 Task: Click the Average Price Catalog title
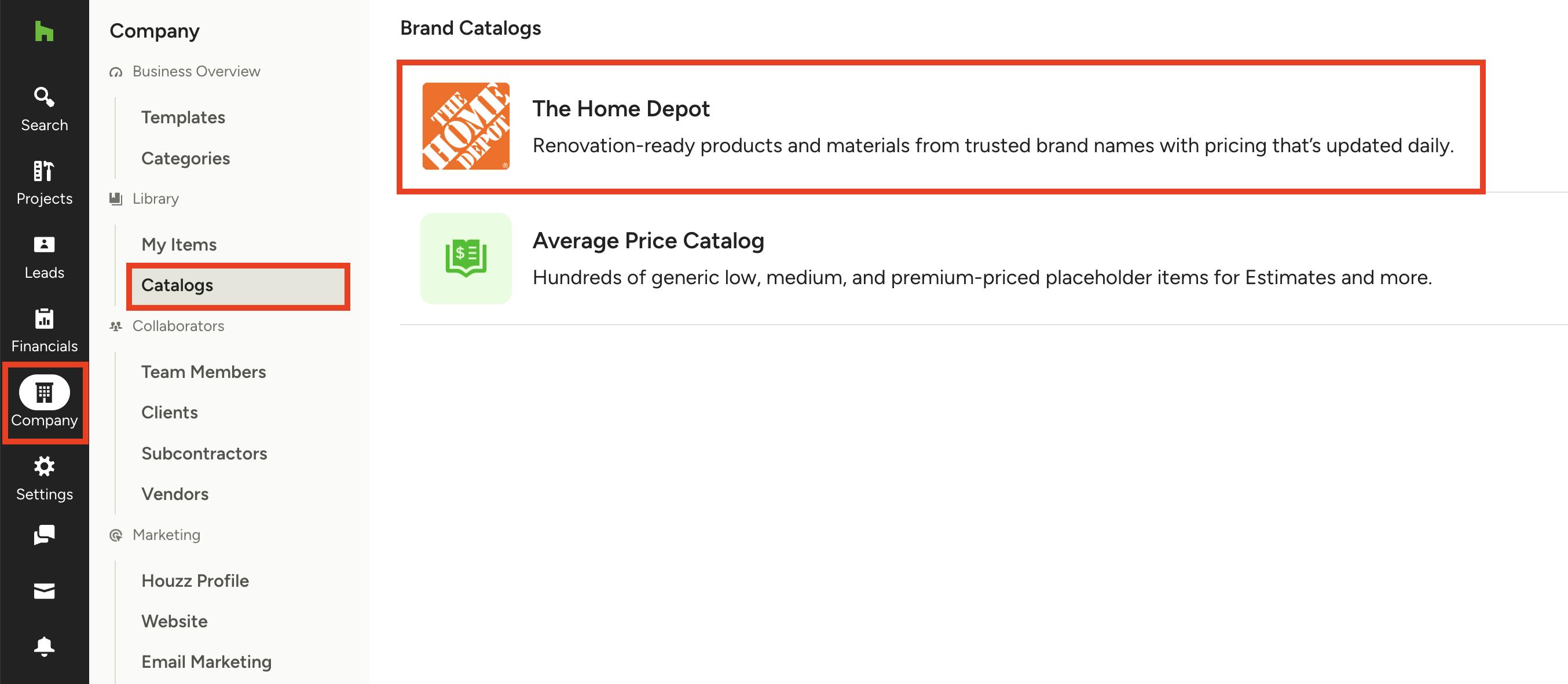(649, 241)
